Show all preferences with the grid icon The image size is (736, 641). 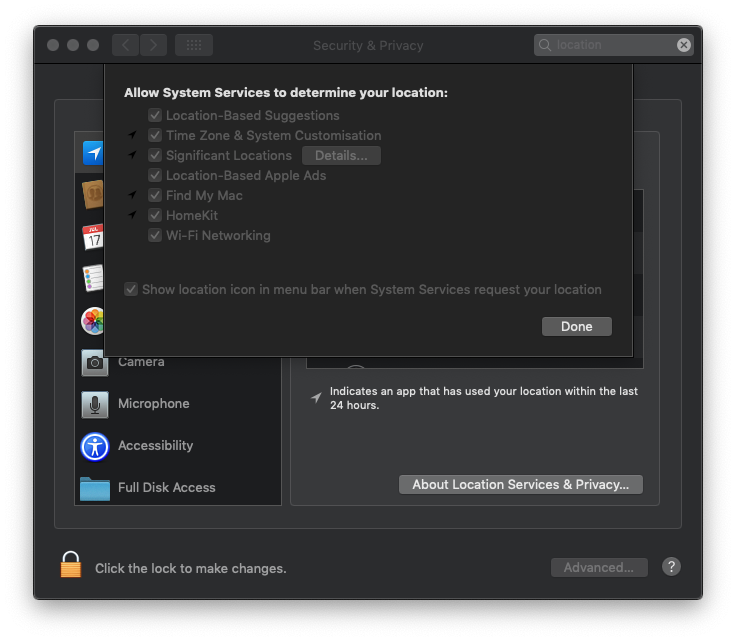194,45
